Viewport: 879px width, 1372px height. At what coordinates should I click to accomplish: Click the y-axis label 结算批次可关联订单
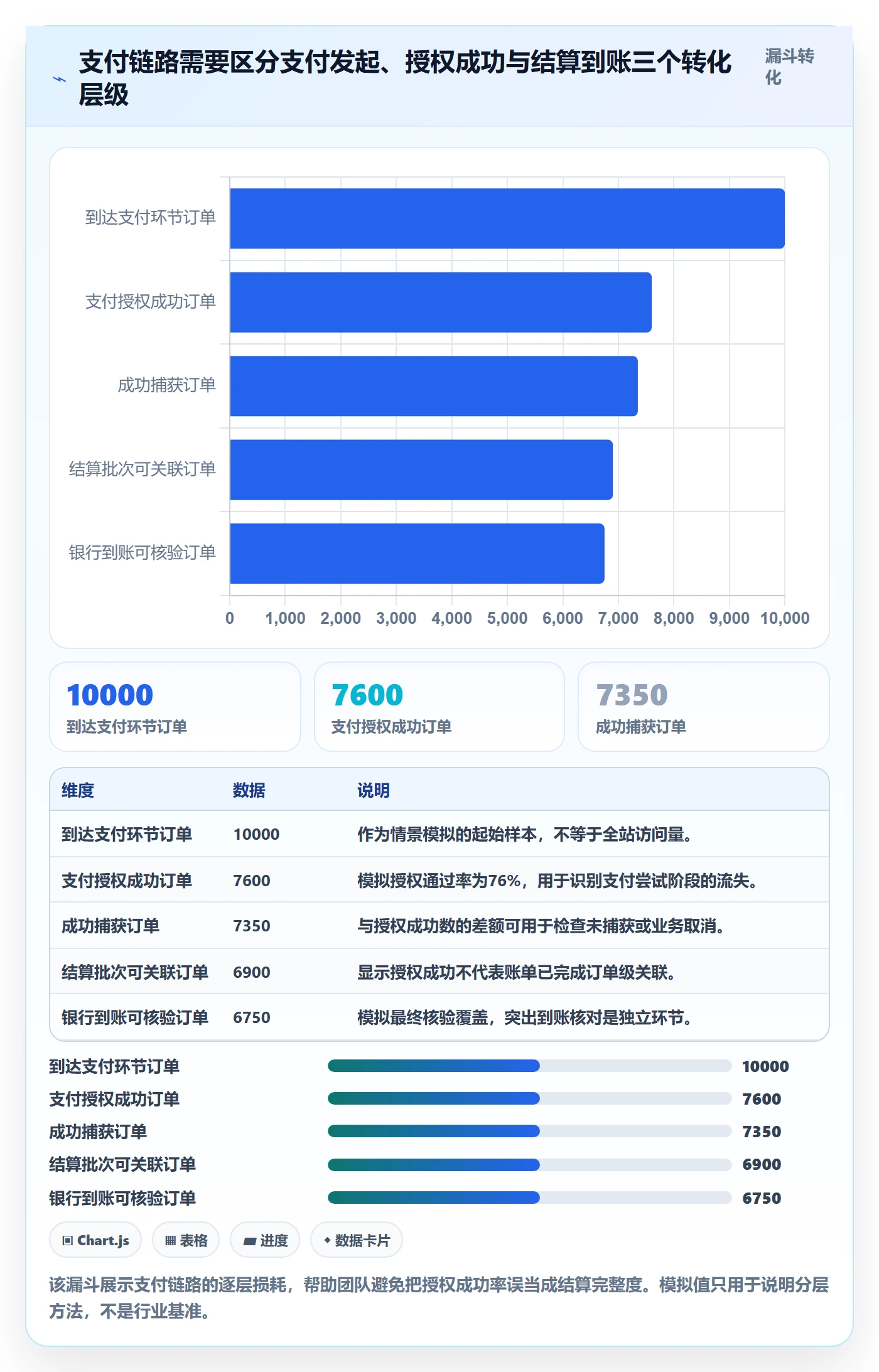pyautogui.click(x=143, y=469)
